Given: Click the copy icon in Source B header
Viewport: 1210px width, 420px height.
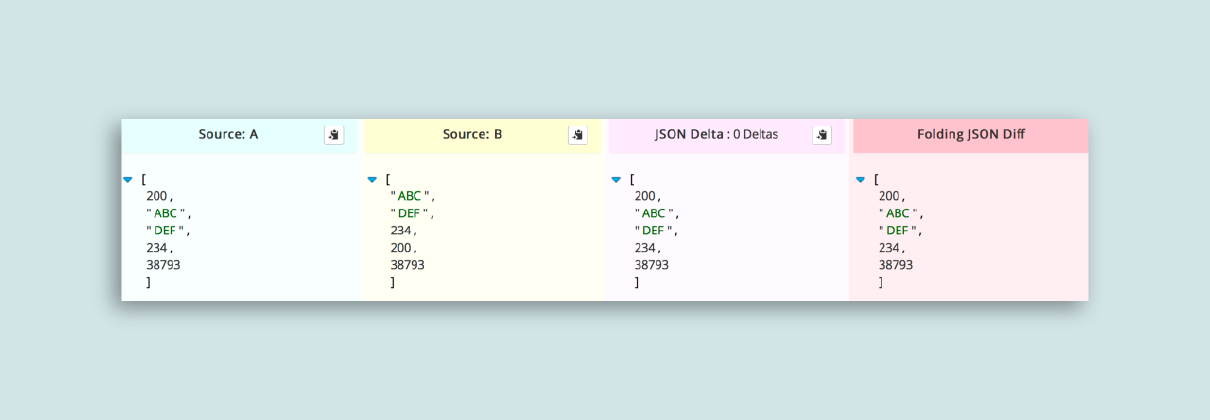Looking at the screenshot, I should (x=578, y=135).
